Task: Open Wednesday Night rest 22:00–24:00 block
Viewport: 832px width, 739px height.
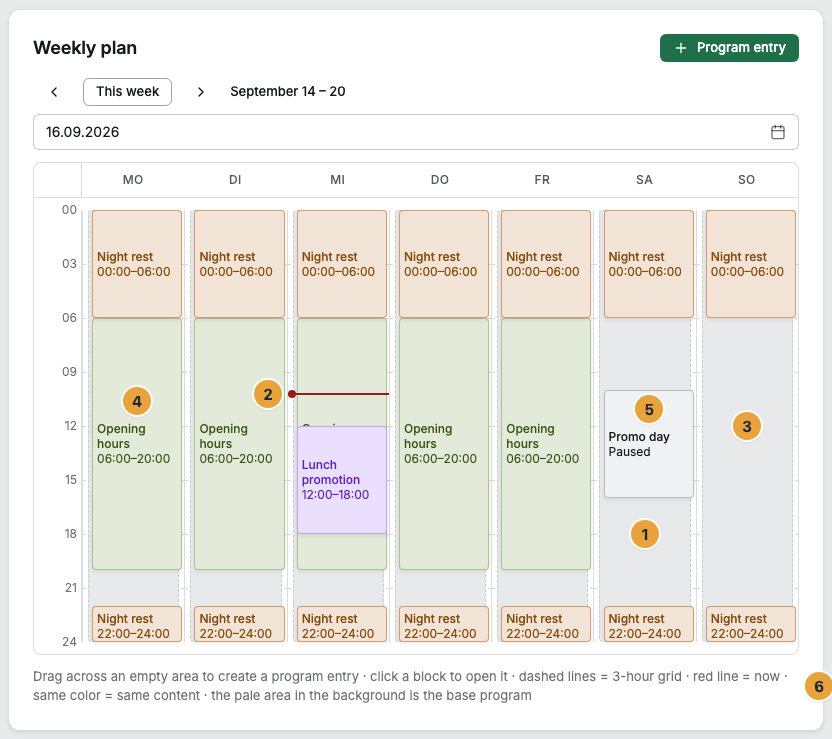Action: [x=342, y=624]
